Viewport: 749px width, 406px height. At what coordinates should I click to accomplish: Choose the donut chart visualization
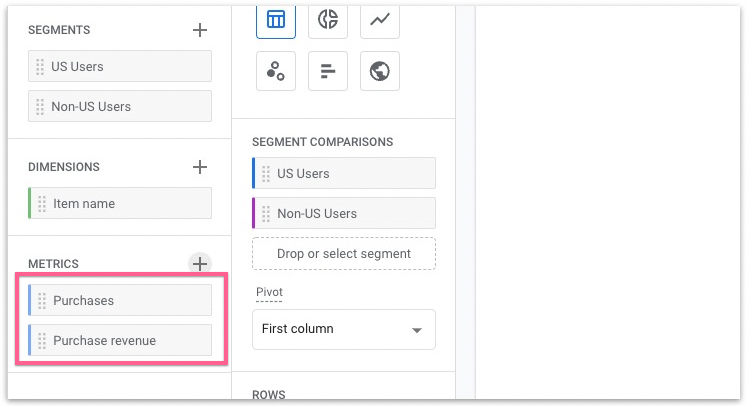(x=327, y=19)
